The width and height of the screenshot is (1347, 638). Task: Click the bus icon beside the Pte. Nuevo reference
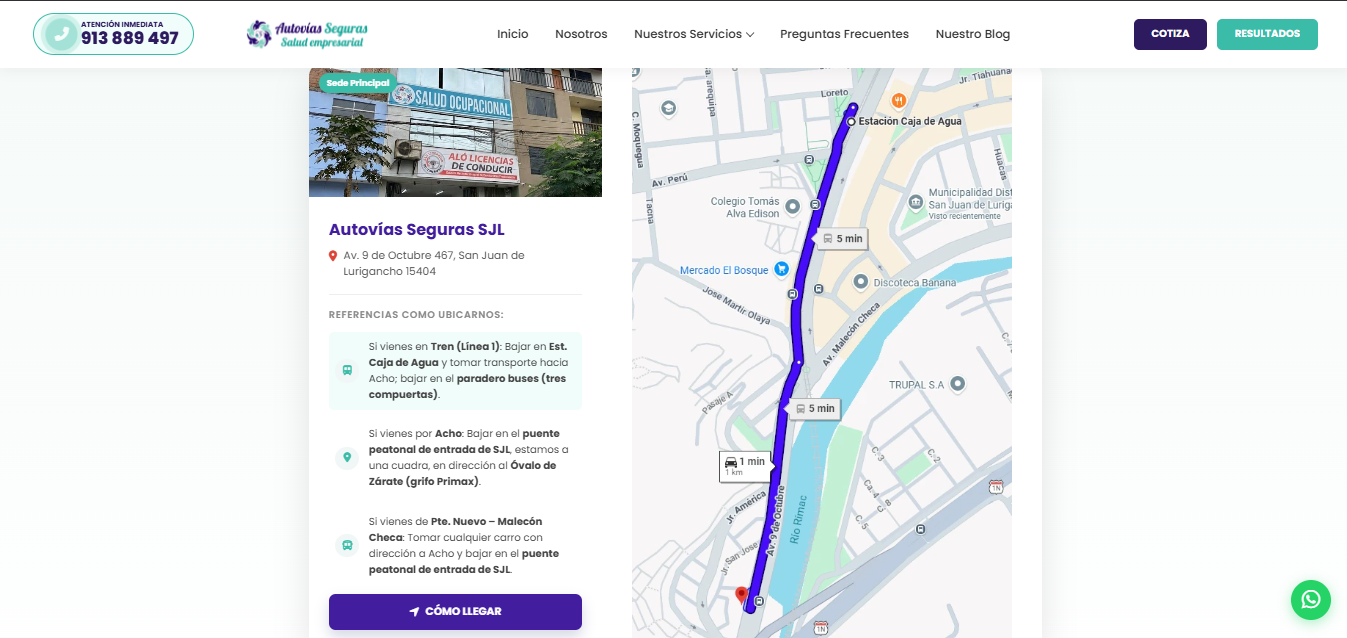(347, 546)
